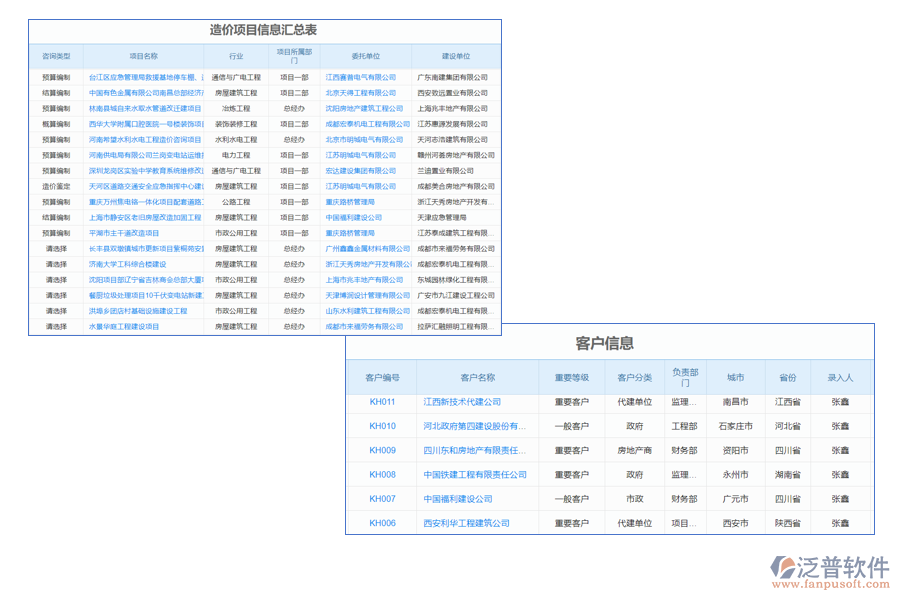The width and height of the screenshot is (900, 600).
Task: Open customer 江西新技术代建公司
Action: click(463, 403)
